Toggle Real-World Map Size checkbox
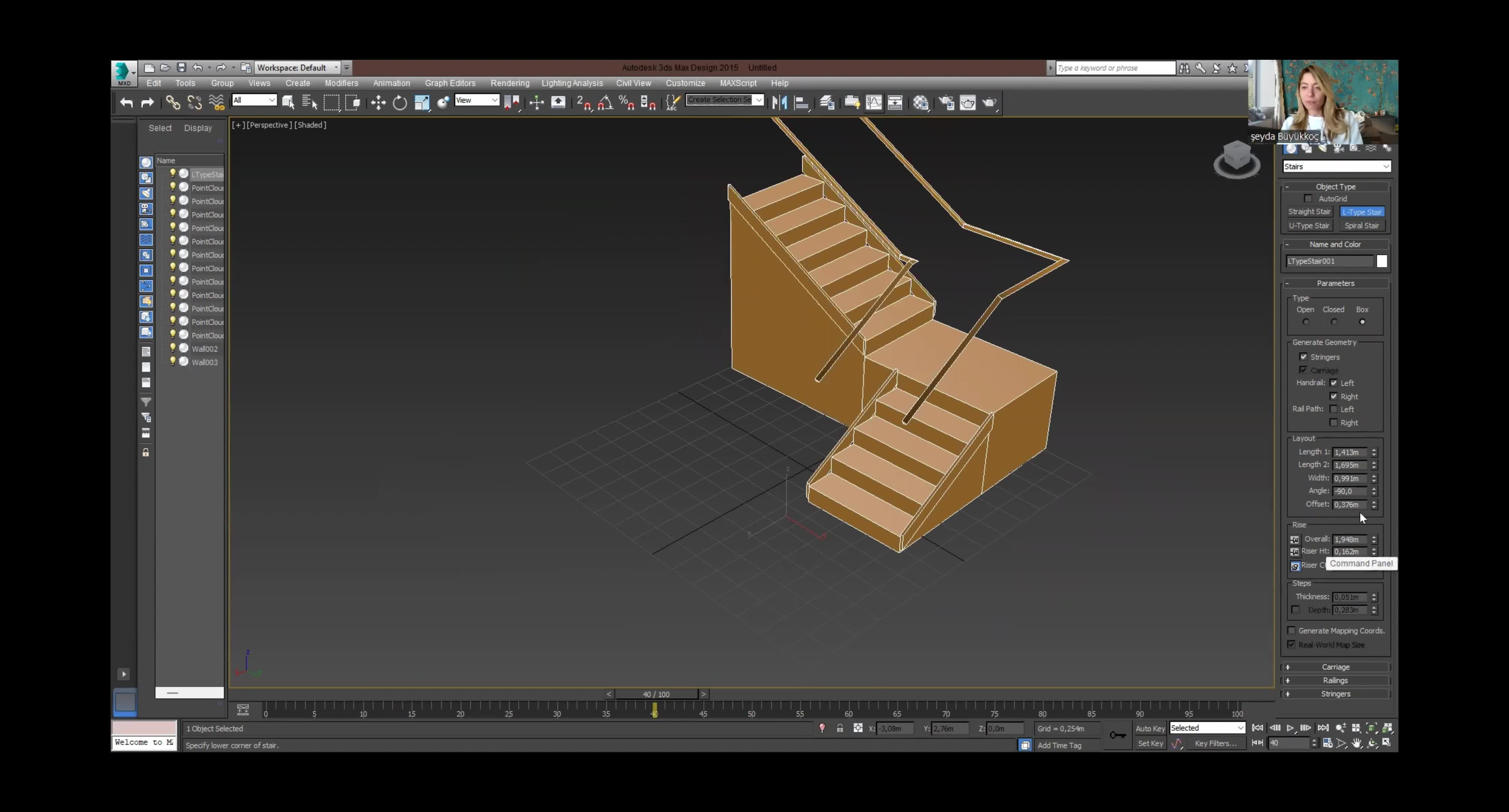Image resolution: width=1509 pixels, height=812 pixels. point(1291,644)
